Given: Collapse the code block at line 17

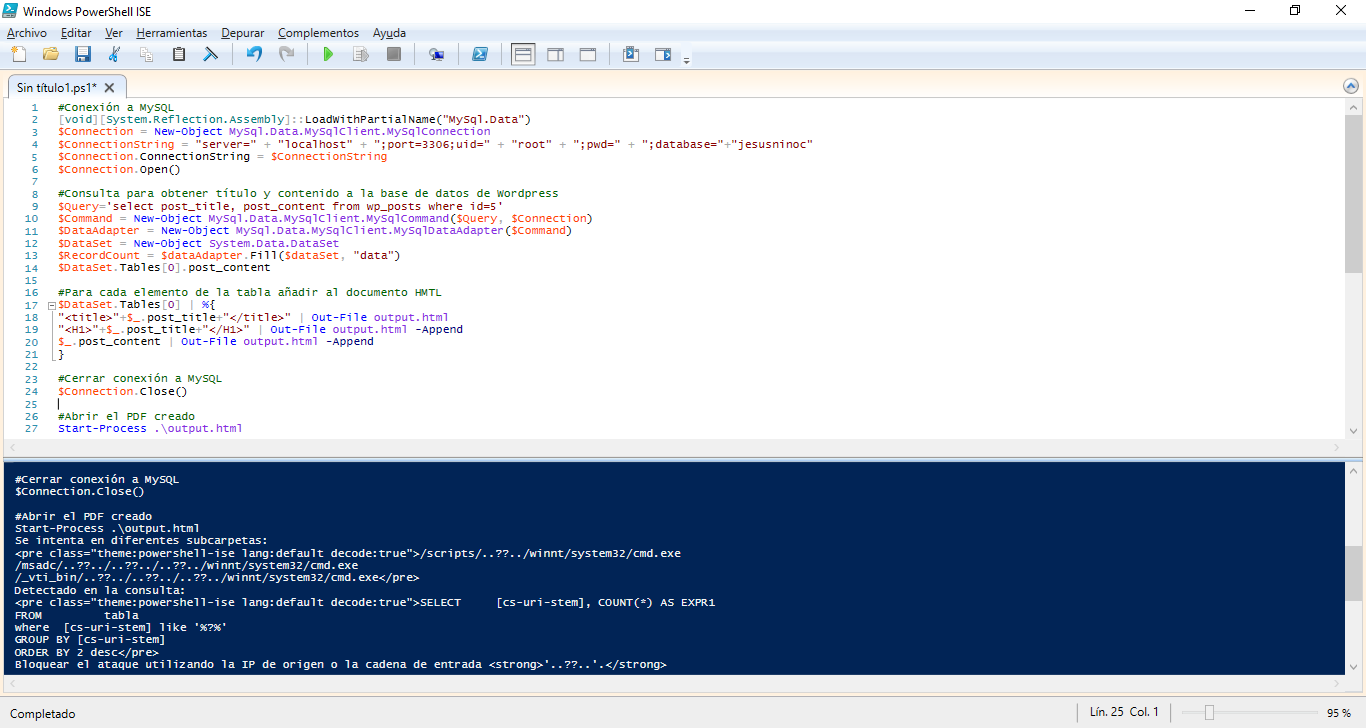Looking at the screenshot, I should click(x=50, y=304).
